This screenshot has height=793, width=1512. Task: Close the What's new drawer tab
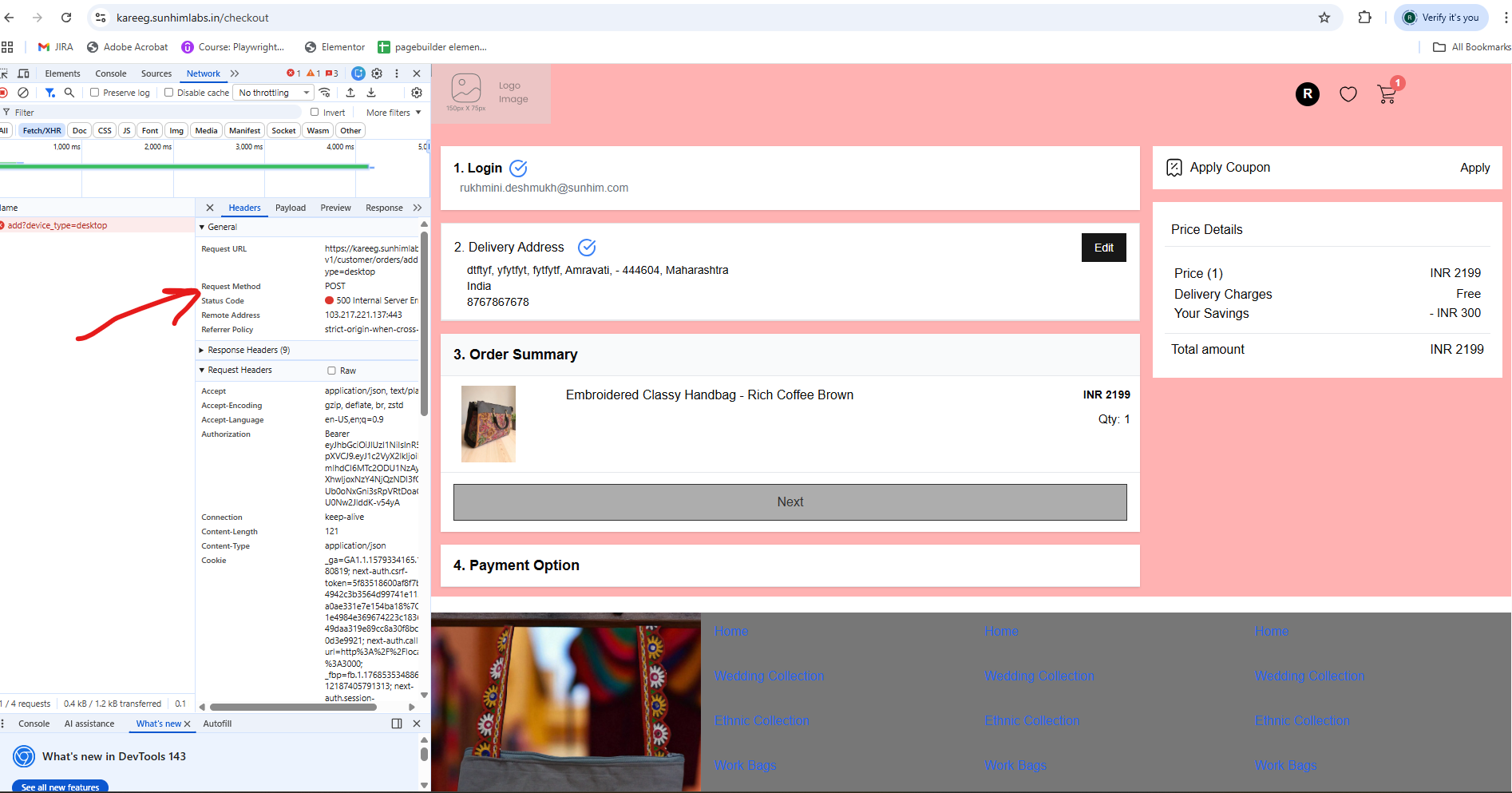187,724
